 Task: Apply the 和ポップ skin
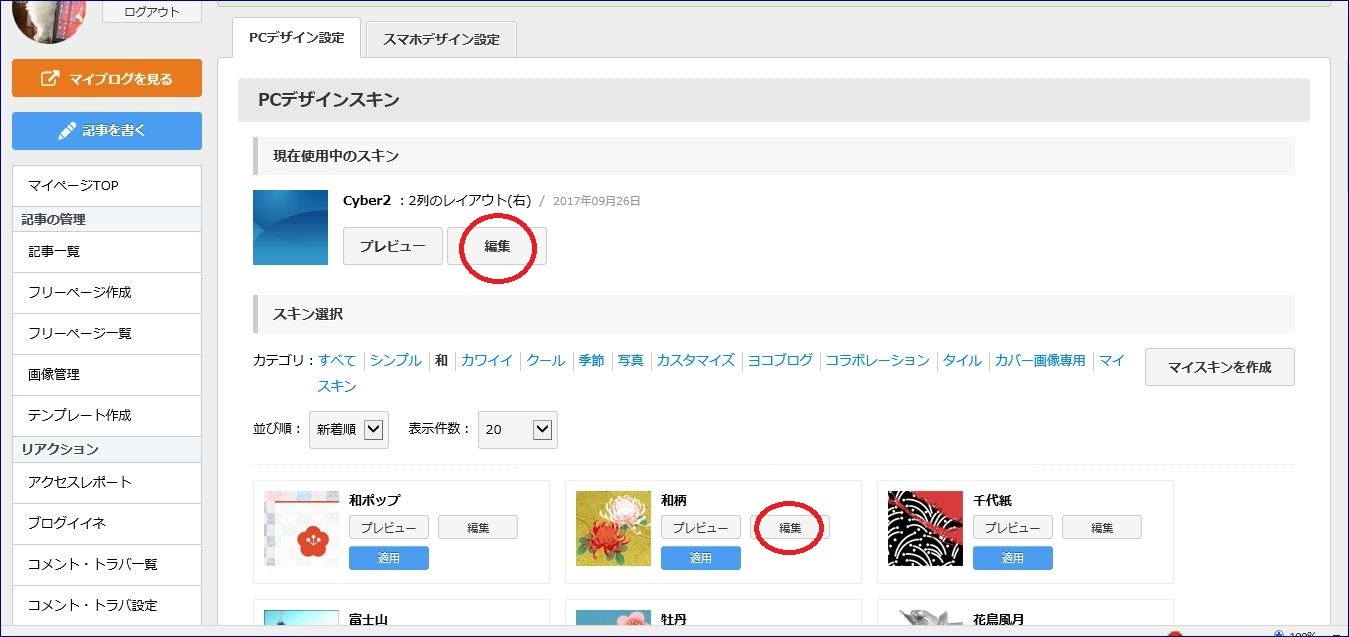click(389, 558)
